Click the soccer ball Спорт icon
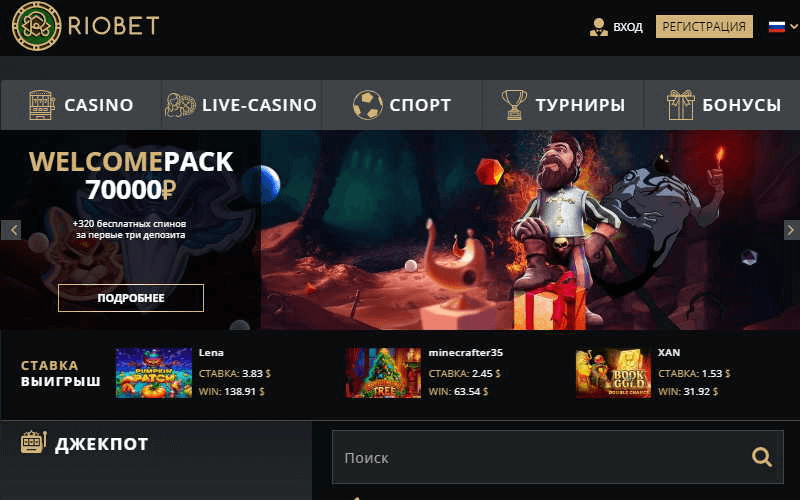Screen dimensions: 800x500 tap(367, 105)
